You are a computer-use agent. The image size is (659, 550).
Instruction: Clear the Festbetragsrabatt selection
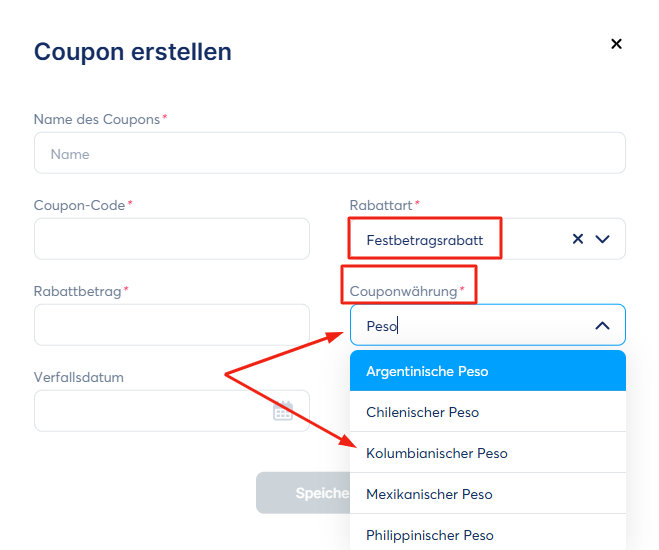pyautogui.click(x=578, y=239)
